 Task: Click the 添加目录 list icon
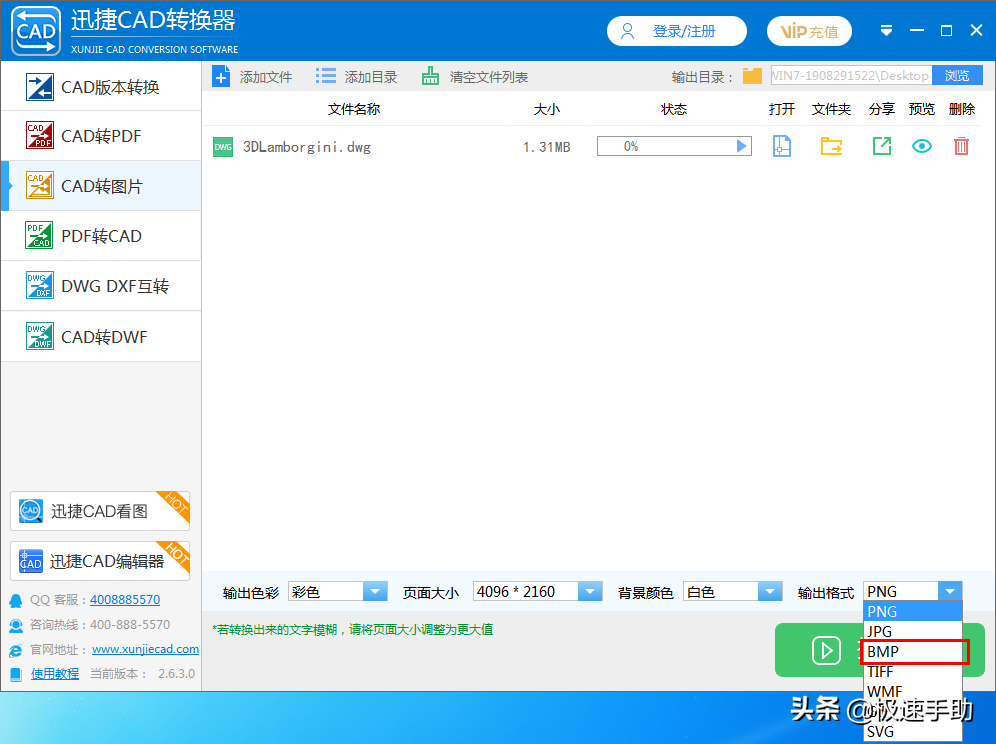point(326,77)
